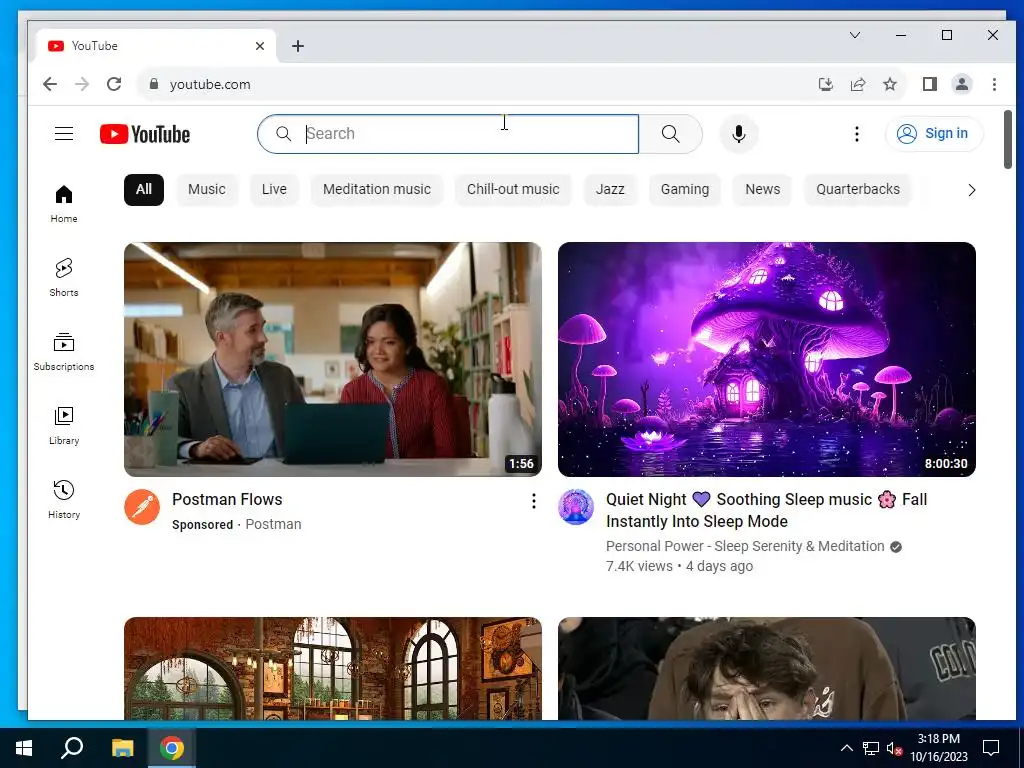
Task: Click the Postman sponsor name
Action: (x=274, y=524)
